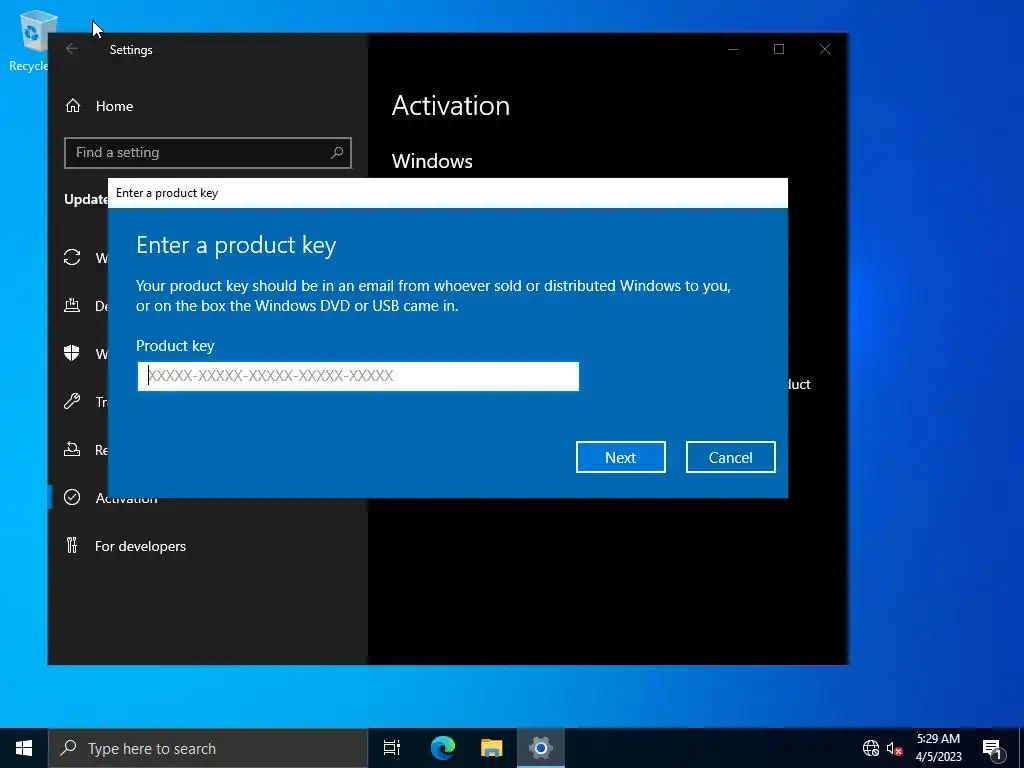Click the For developers tools icon
1024x768 pixels.
[72, 545]
